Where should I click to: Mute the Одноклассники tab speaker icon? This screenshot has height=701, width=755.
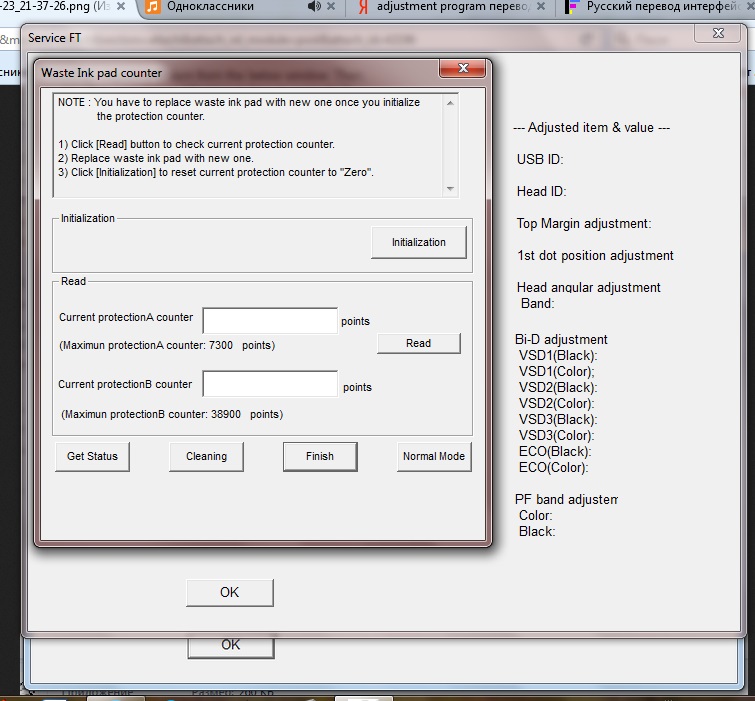click(x=314, y=6)
